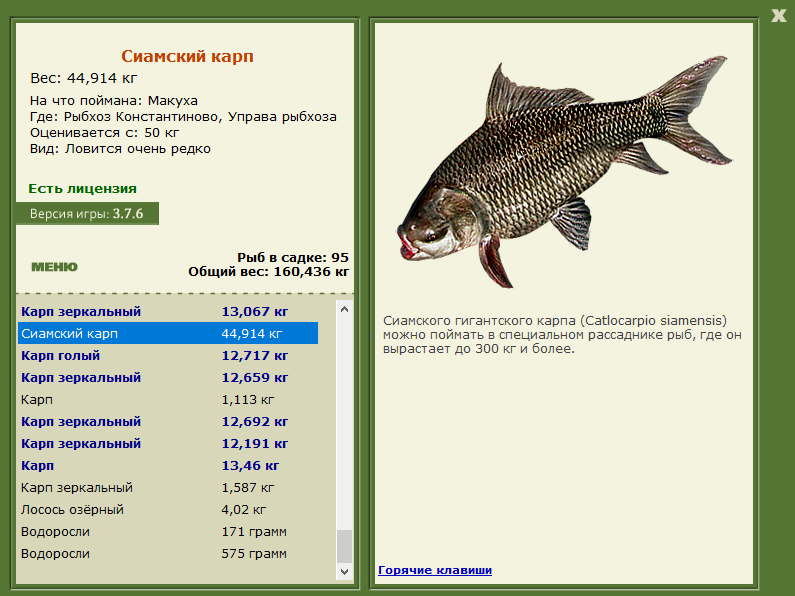Screen dimensions: 795x596
Task: Select Лосось озёрный 4,02 кг entry
Action: [x=168, y=510]
